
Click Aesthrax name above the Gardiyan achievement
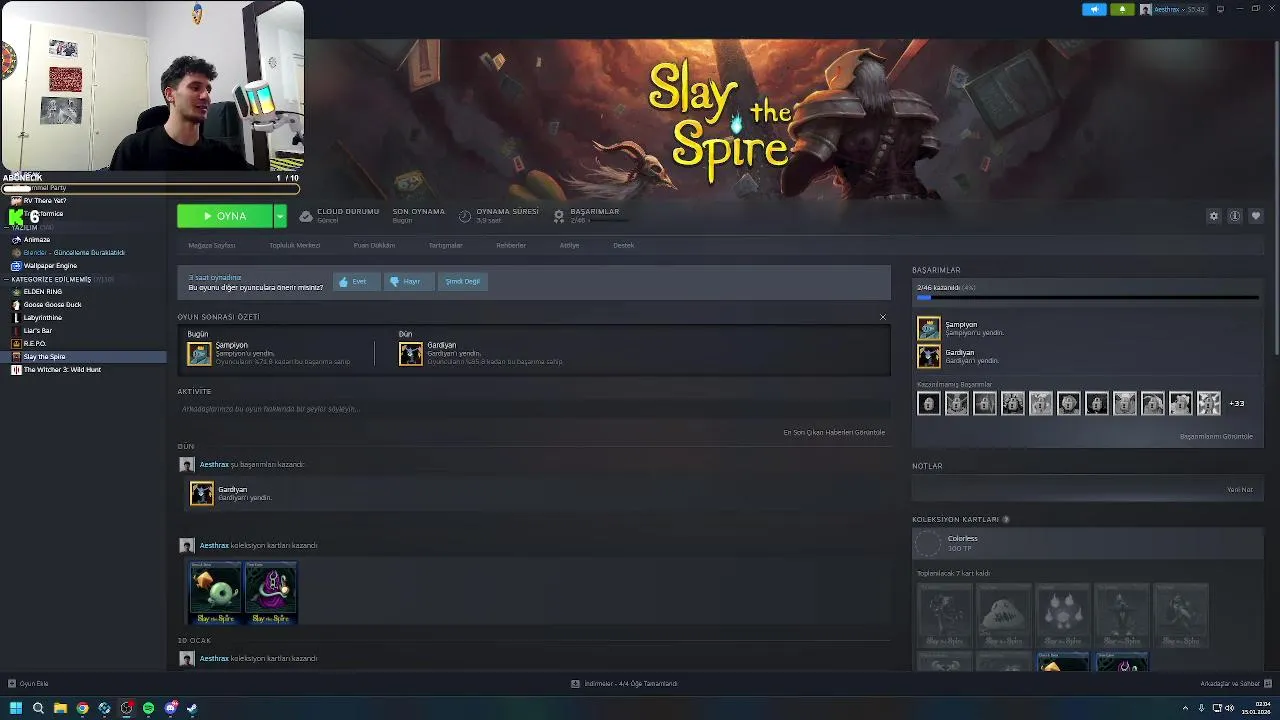tap(214, 464)
